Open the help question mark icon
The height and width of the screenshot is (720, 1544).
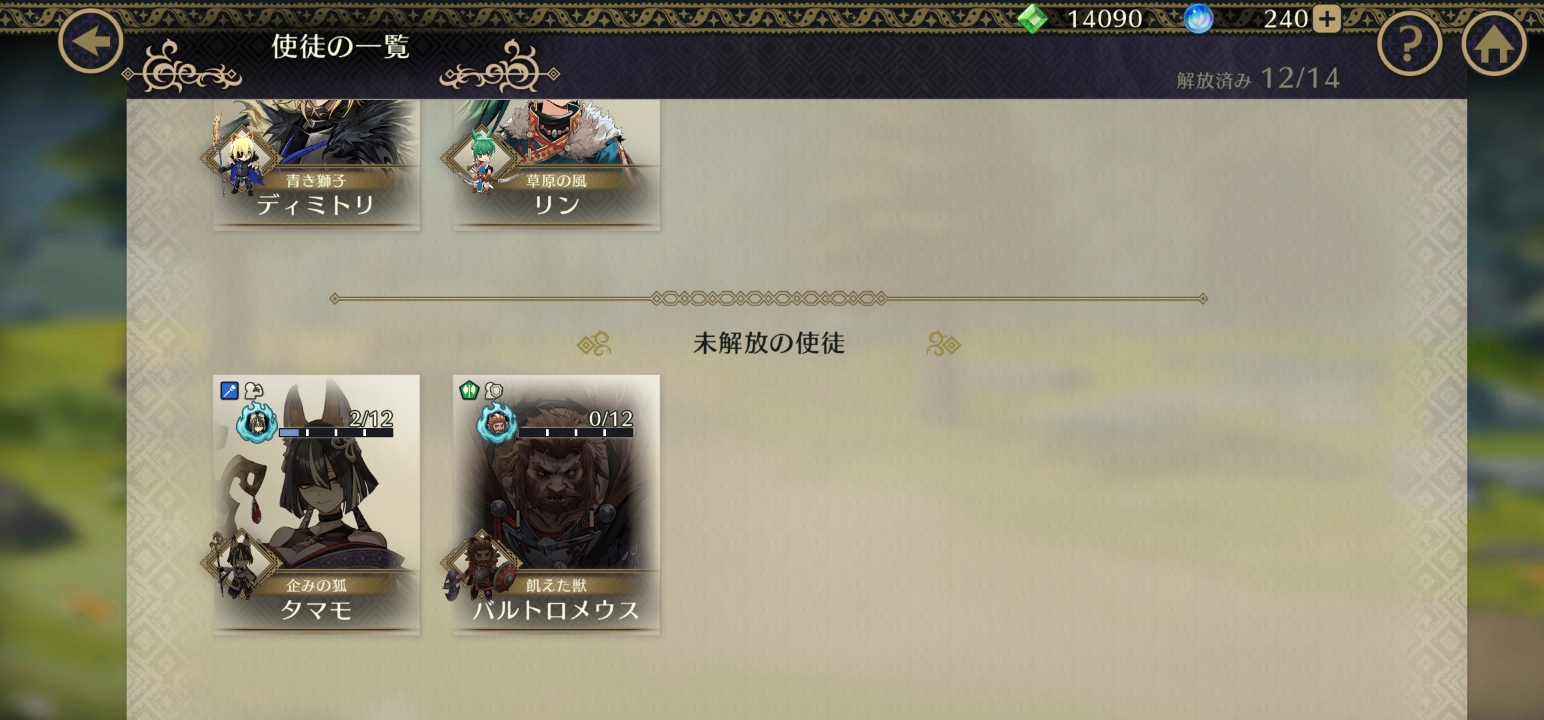(x=1410, y=44)
